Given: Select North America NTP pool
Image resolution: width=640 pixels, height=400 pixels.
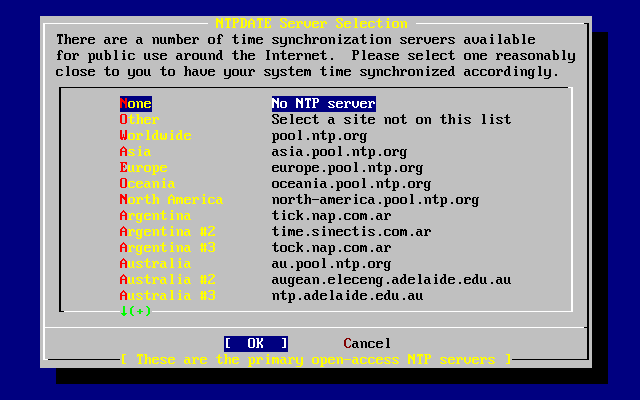Looking at the screenshot, I should (x=171, y=200).
